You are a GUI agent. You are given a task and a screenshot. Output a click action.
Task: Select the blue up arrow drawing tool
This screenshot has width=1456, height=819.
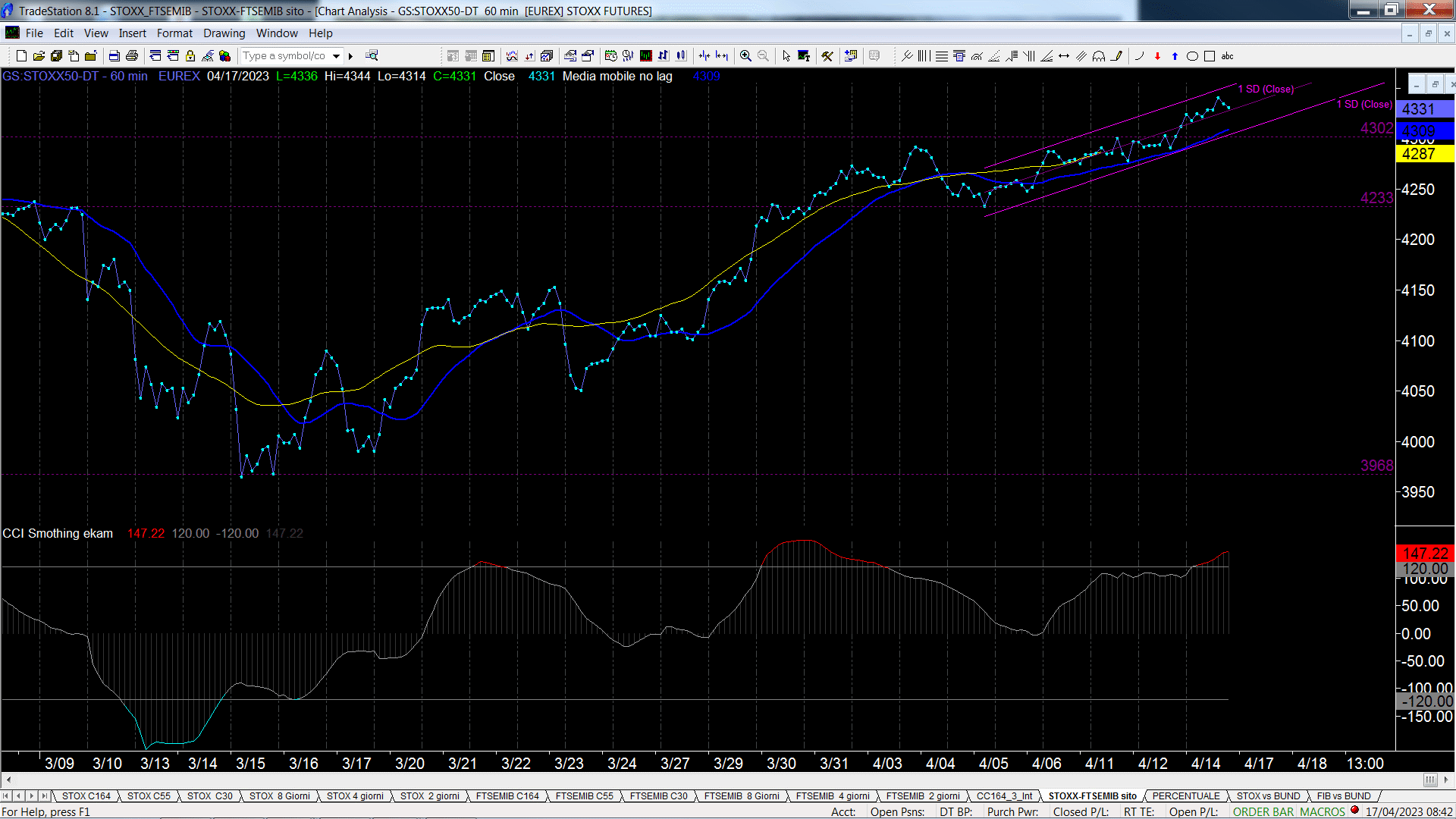tap(1175, 56)
